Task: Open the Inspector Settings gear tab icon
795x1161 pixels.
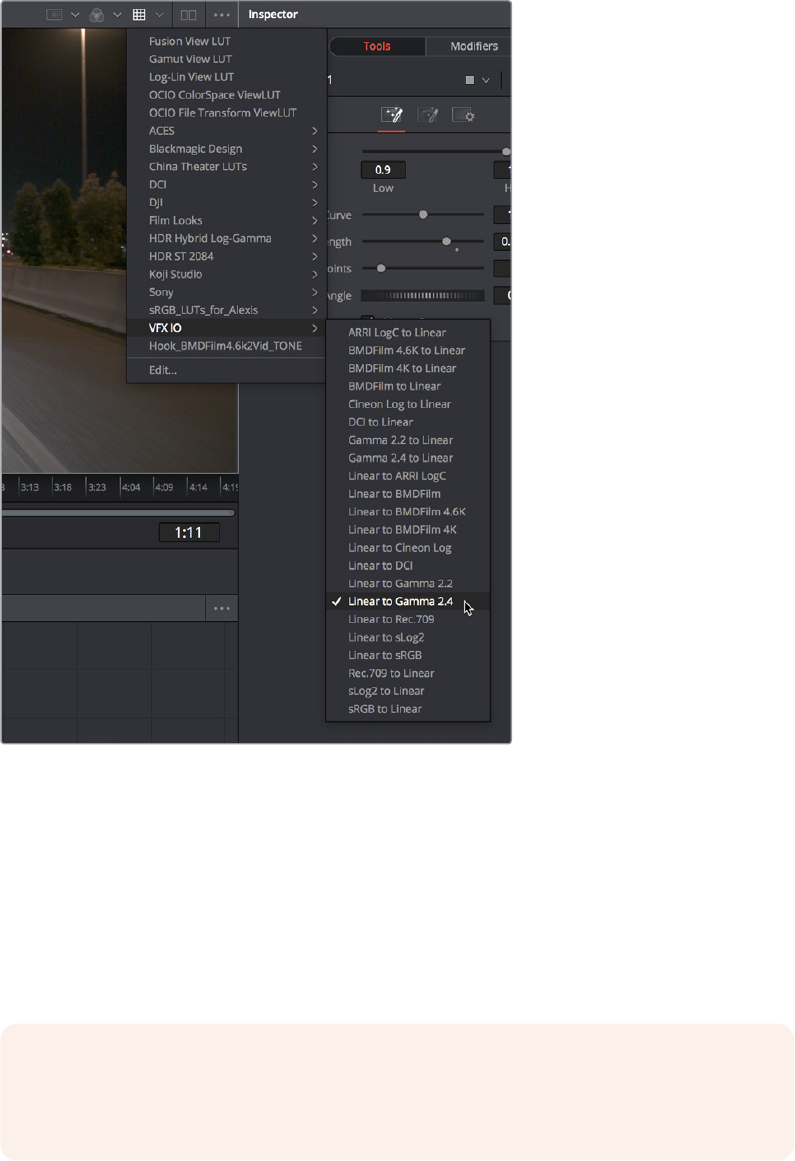Action: pyautogui.click(x=463, y=115)
